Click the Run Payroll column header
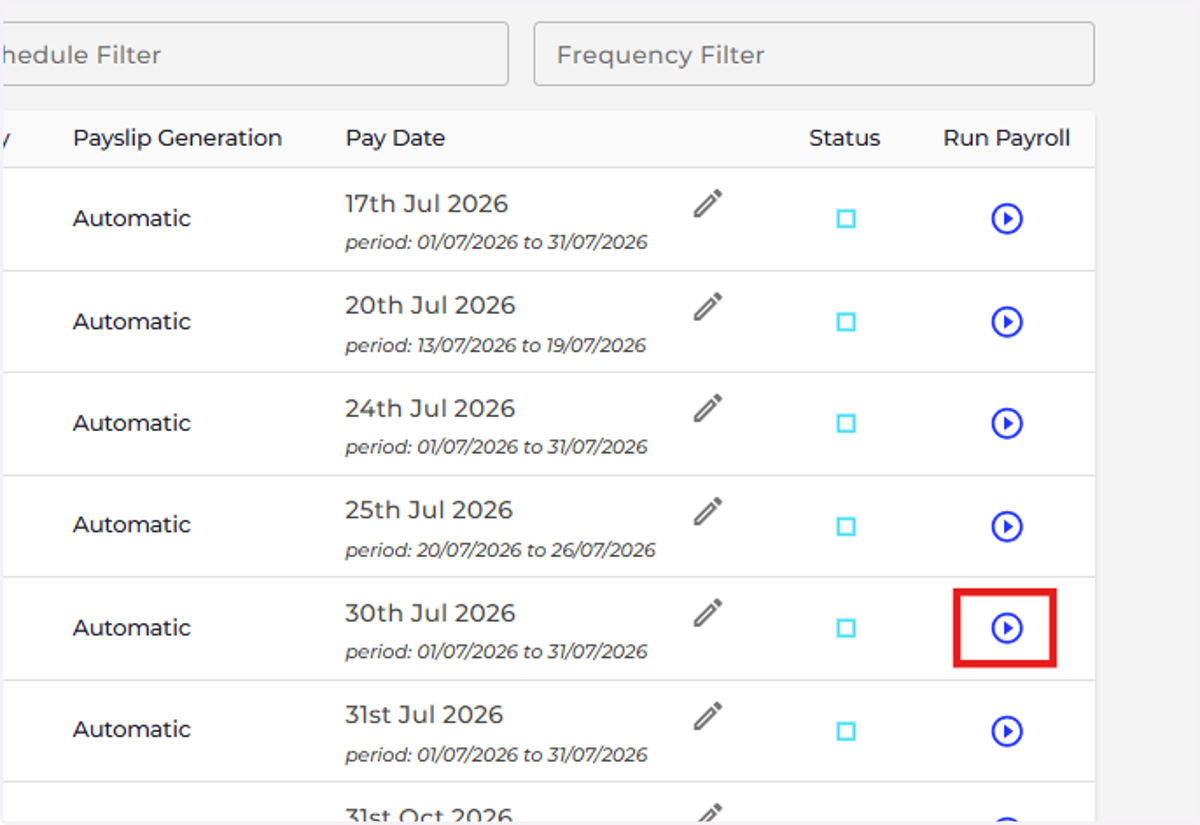Image resolution: width=1200 pixels, height=825 pixels. point(1007,138)
